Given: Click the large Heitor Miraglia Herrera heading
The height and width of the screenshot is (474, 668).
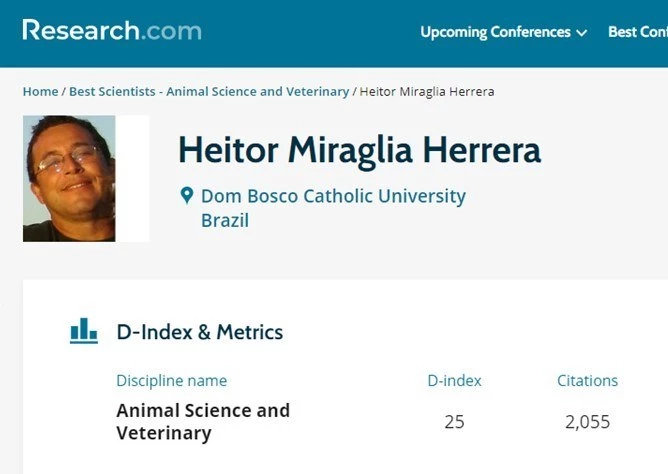Looking at the screenshot, I should pyautogui.click(x=359, y=149).
